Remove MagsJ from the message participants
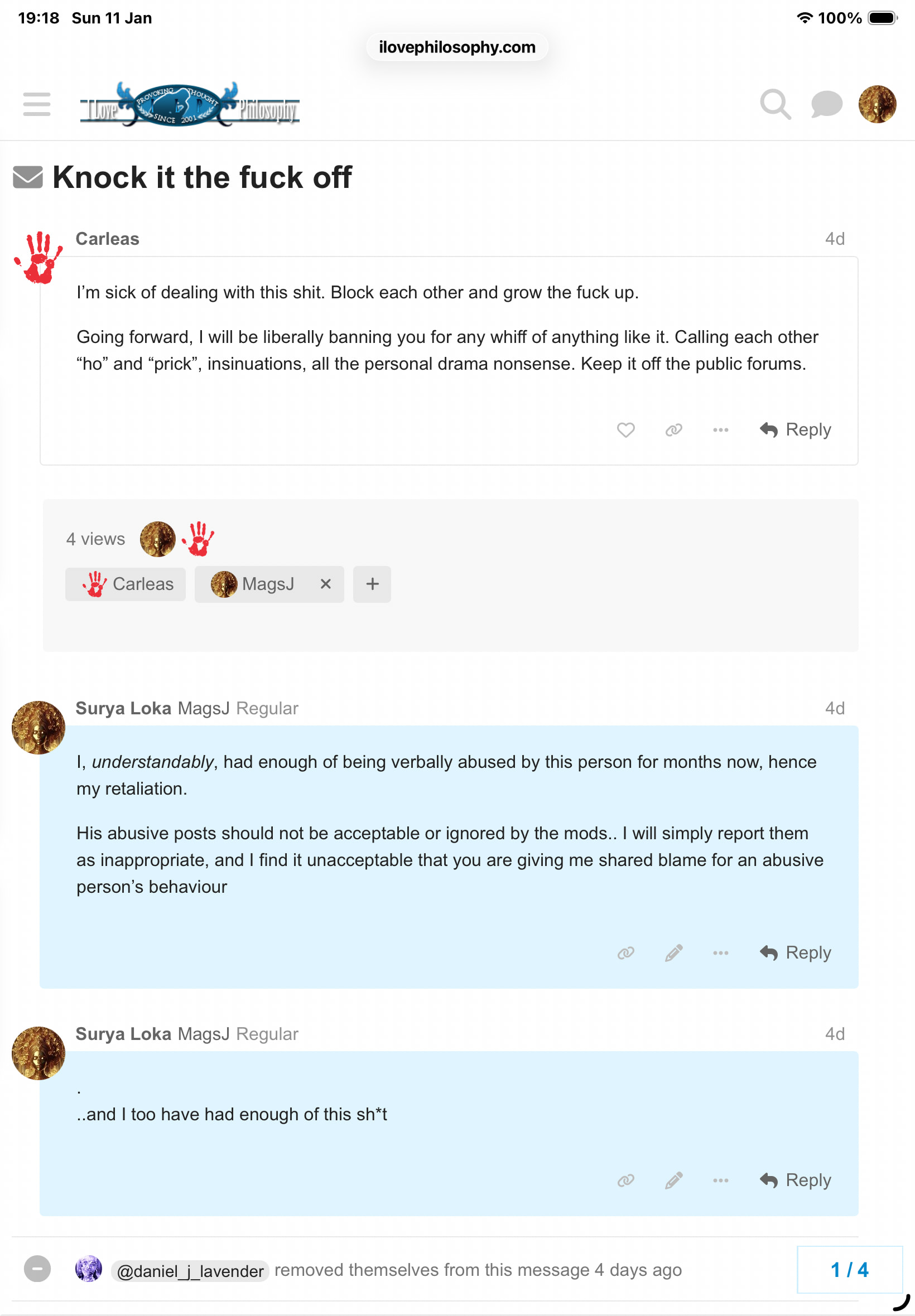915x1316 pixels. pyautogui.click(x=326, y=584)
